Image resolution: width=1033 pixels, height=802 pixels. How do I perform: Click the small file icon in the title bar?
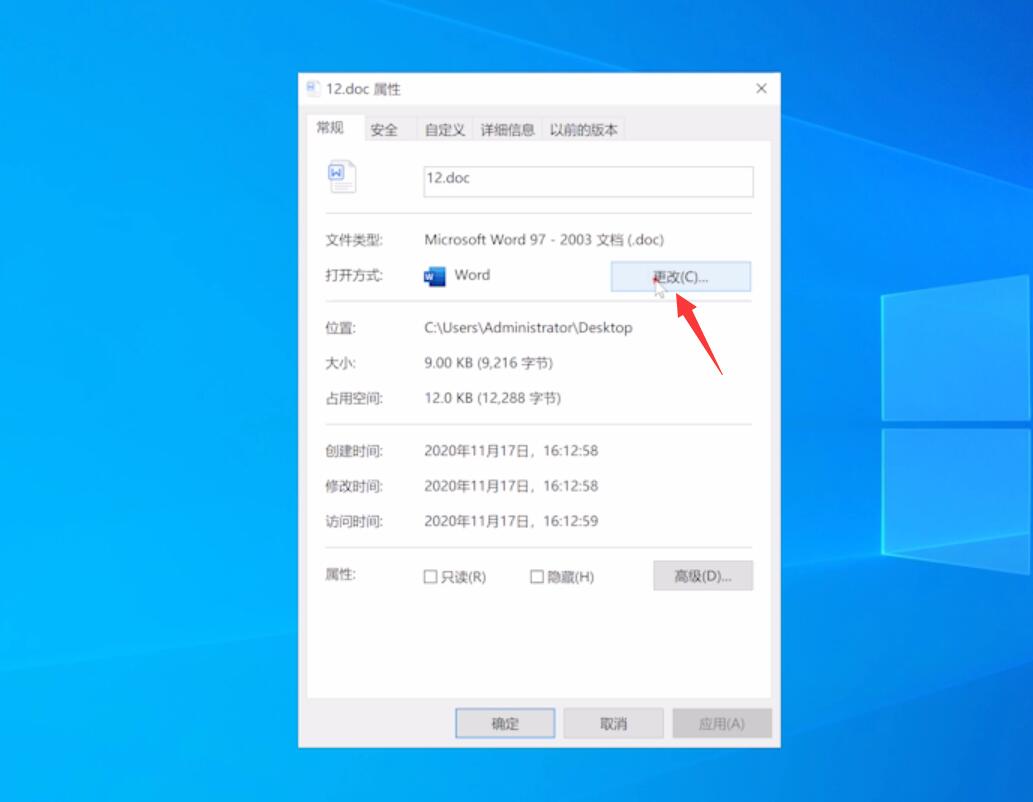pyautogui.click(x=312, y=88)
